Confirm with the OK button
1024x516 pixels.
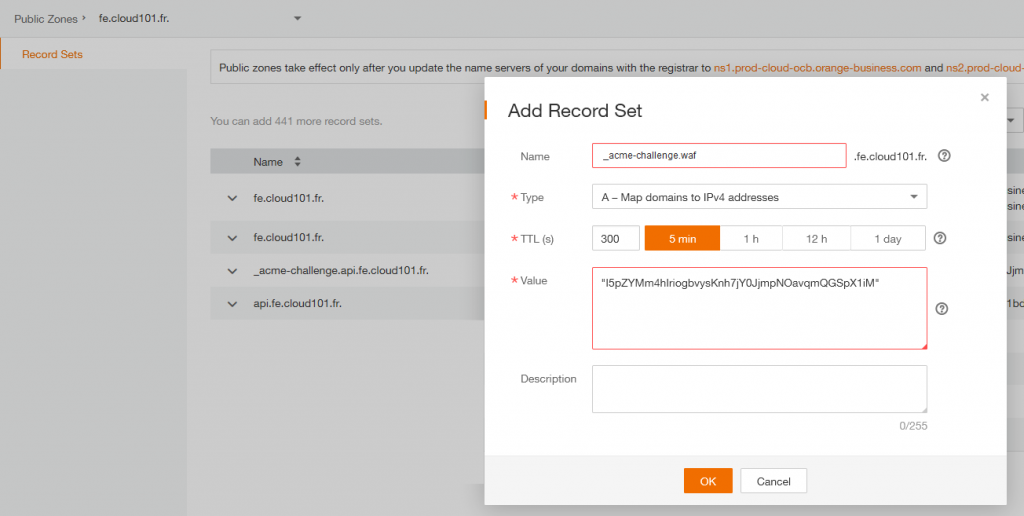click(708, 481)
